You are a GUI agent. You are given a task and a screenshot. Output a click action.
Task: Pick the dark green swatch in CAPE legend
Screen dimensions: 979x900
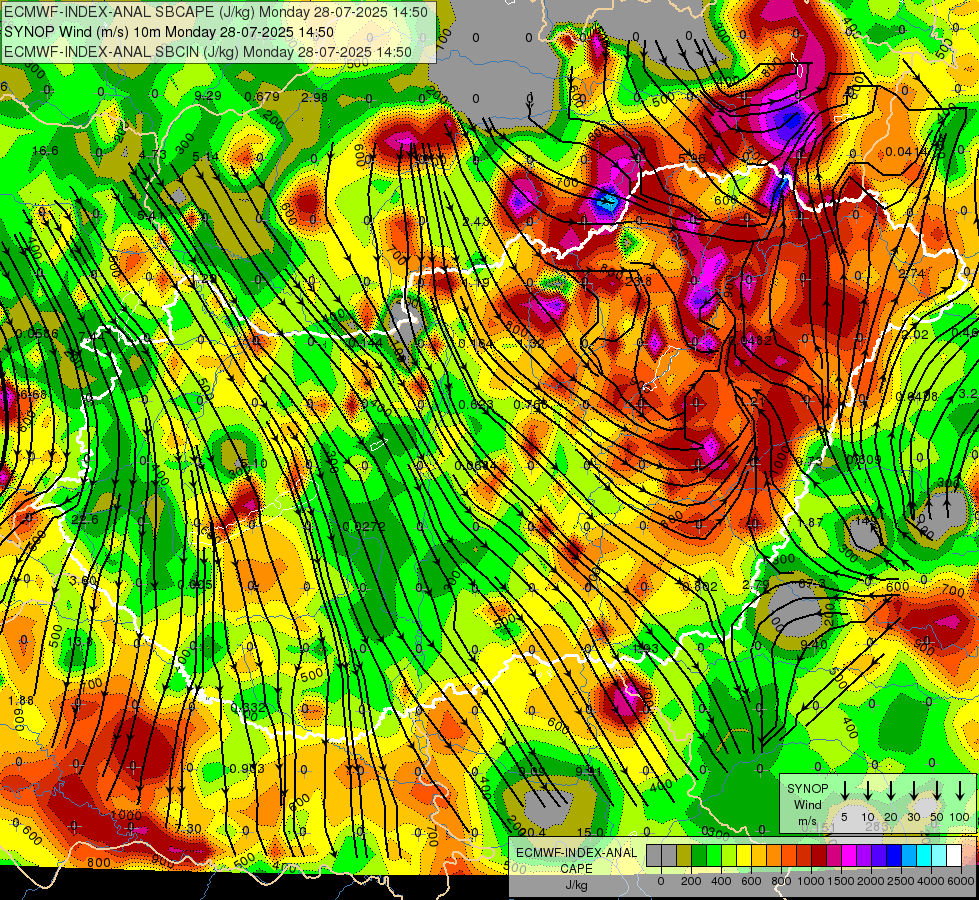[699, 856]
